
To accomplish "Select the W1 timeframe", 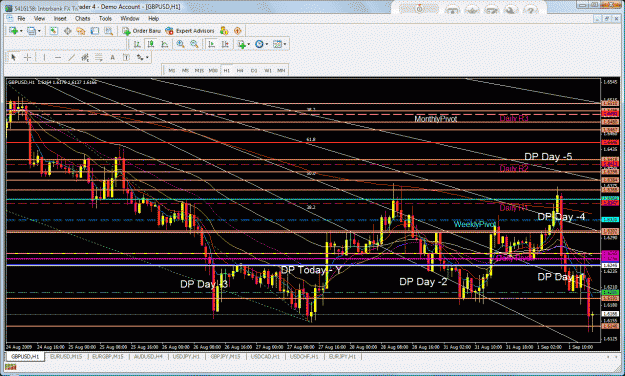I will 268,70.
